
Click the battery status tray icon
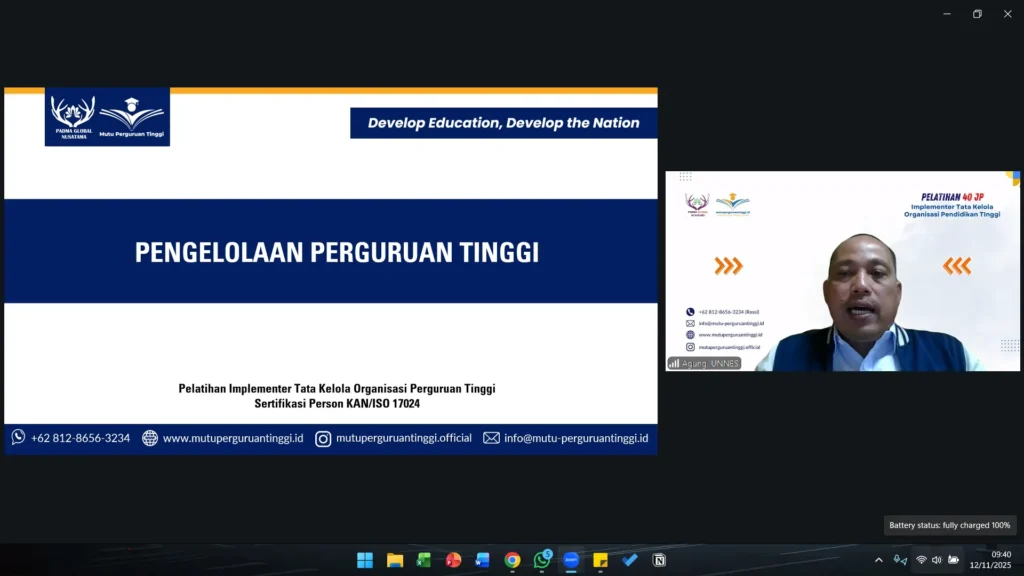pos(953,560)
